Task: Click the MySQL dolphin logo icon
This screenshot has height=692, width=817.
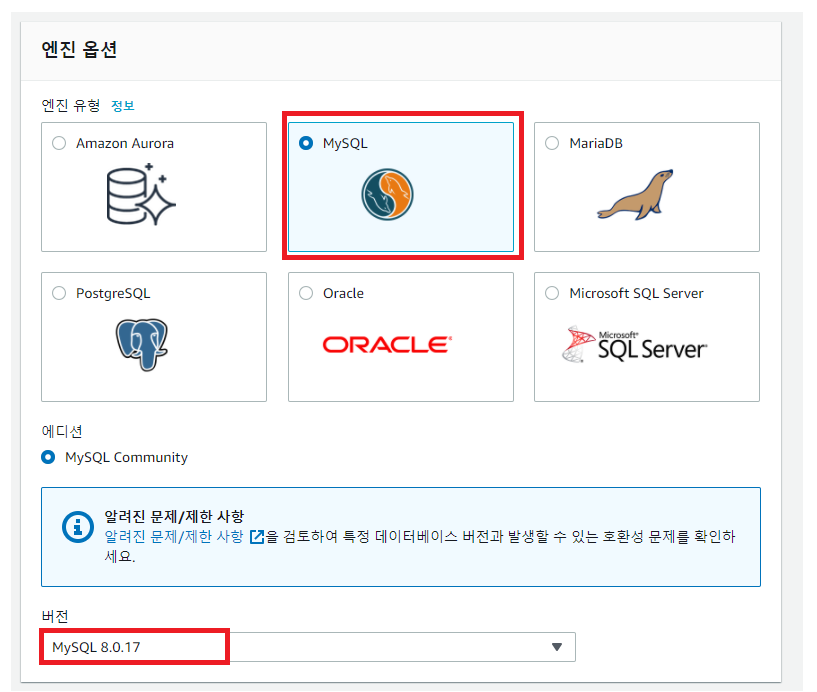Action: [x=387, y=194]
